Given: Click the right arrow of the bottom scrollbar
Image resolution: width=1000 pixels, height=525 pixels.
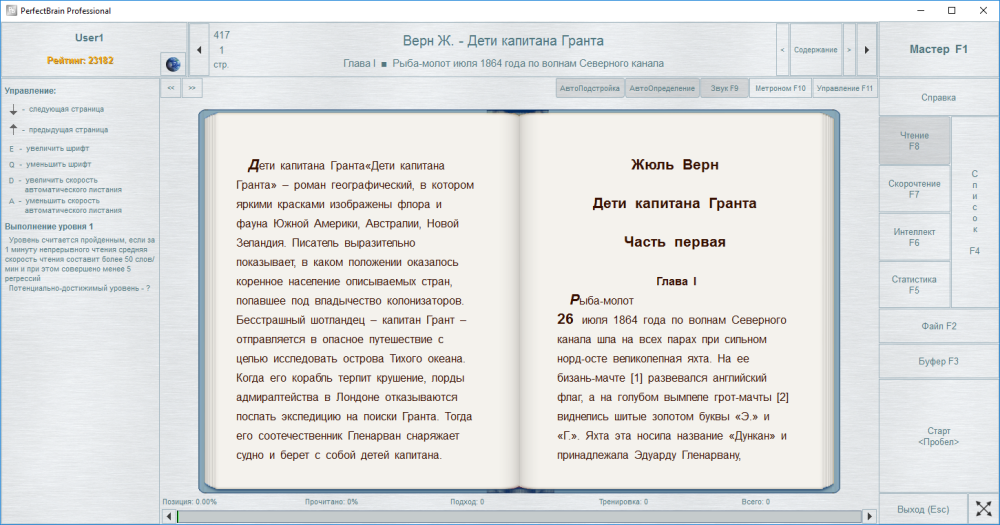Looking at the screenshot, I should (869, 516).
